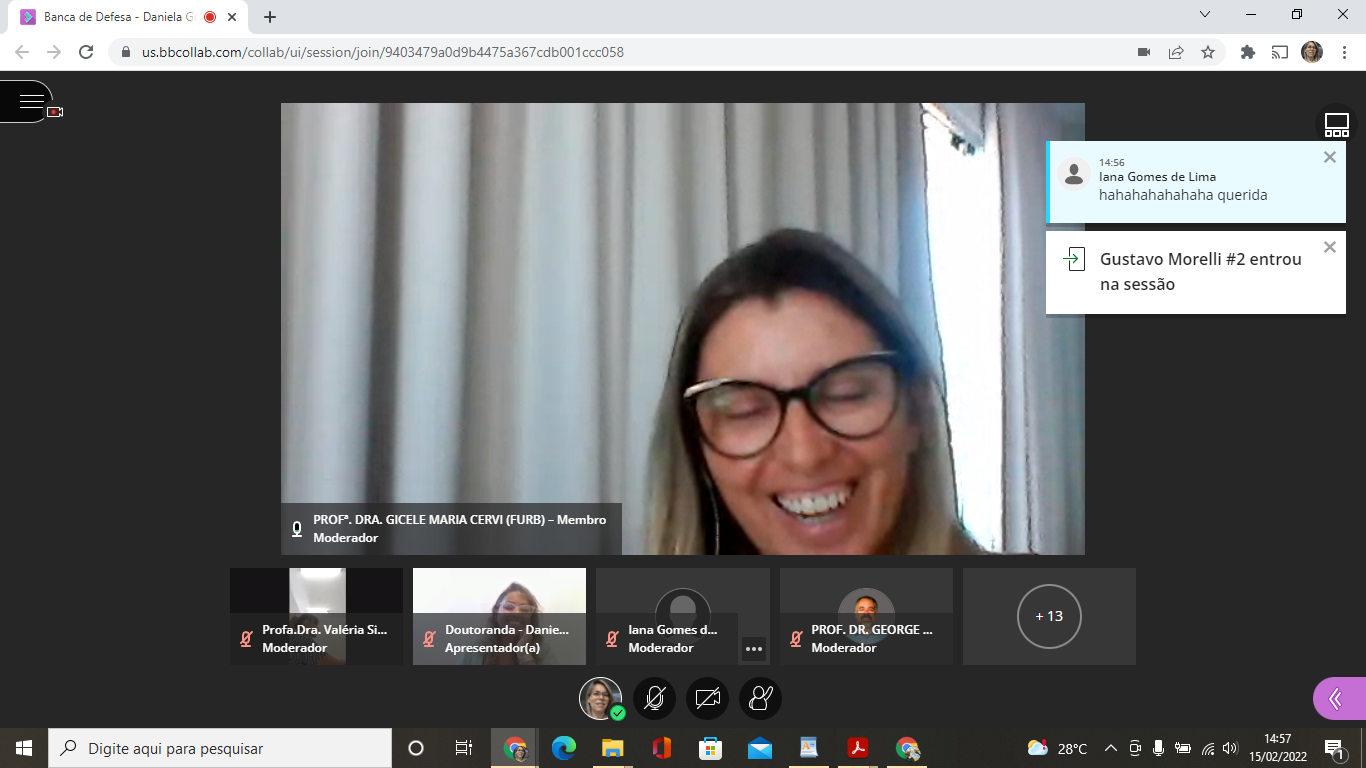Open clock and calendar 14:57
Image resolution: width=1366 pixels, height=768 pixels.
click(1278, 748)
